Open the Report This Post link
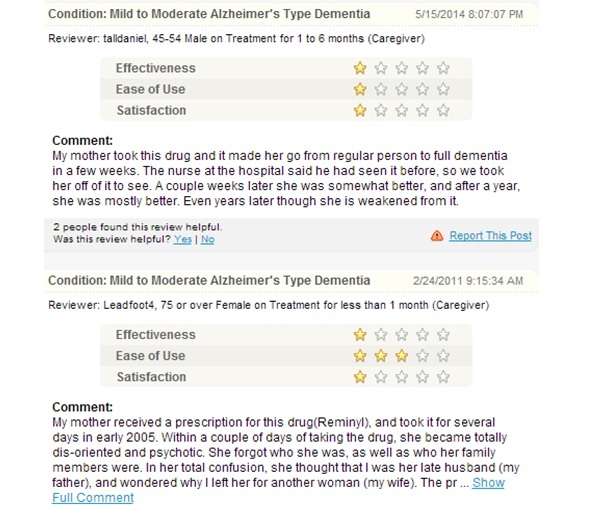 [491, 235]
